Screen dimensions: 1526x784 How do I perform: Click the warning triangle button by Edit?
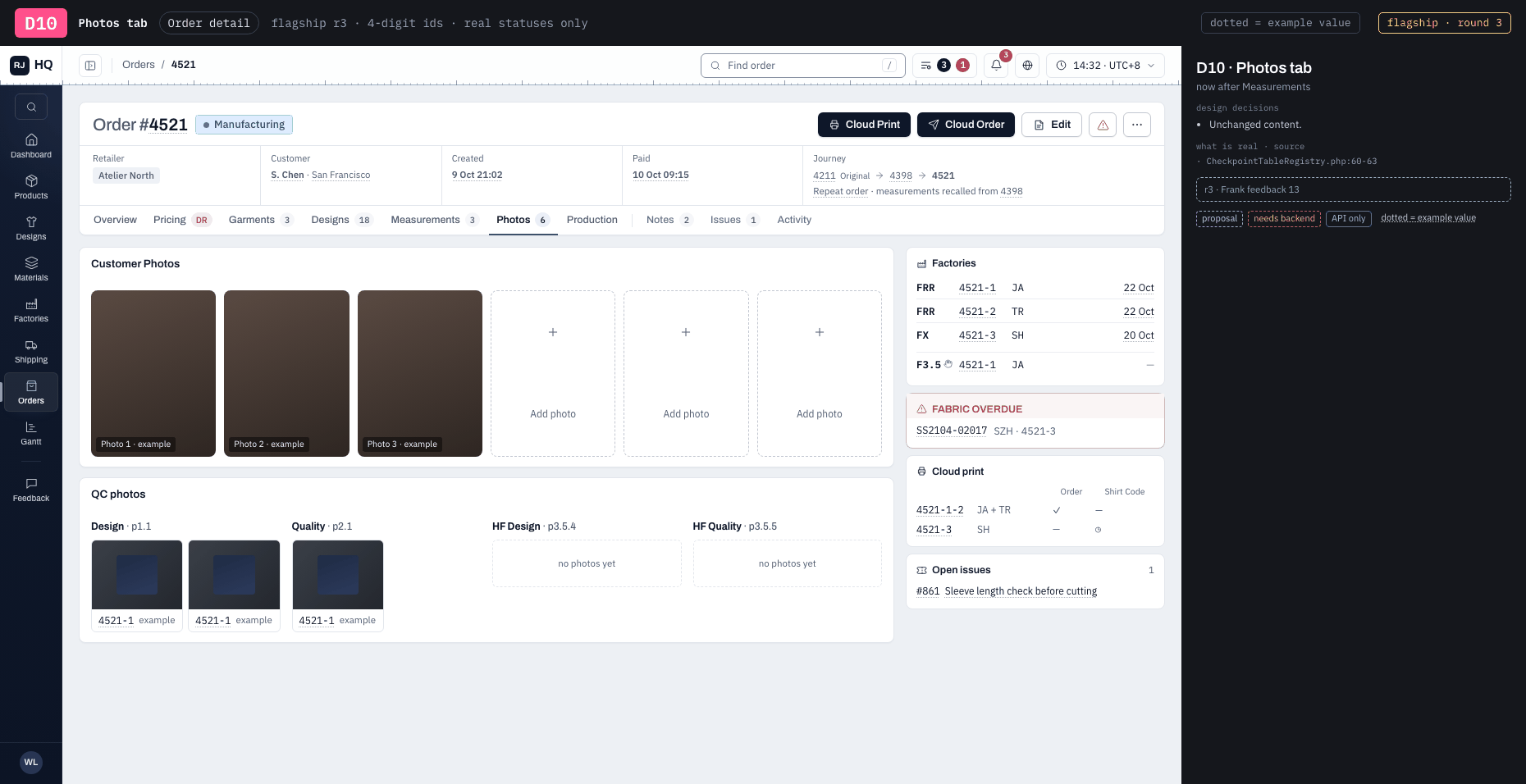1103,125
